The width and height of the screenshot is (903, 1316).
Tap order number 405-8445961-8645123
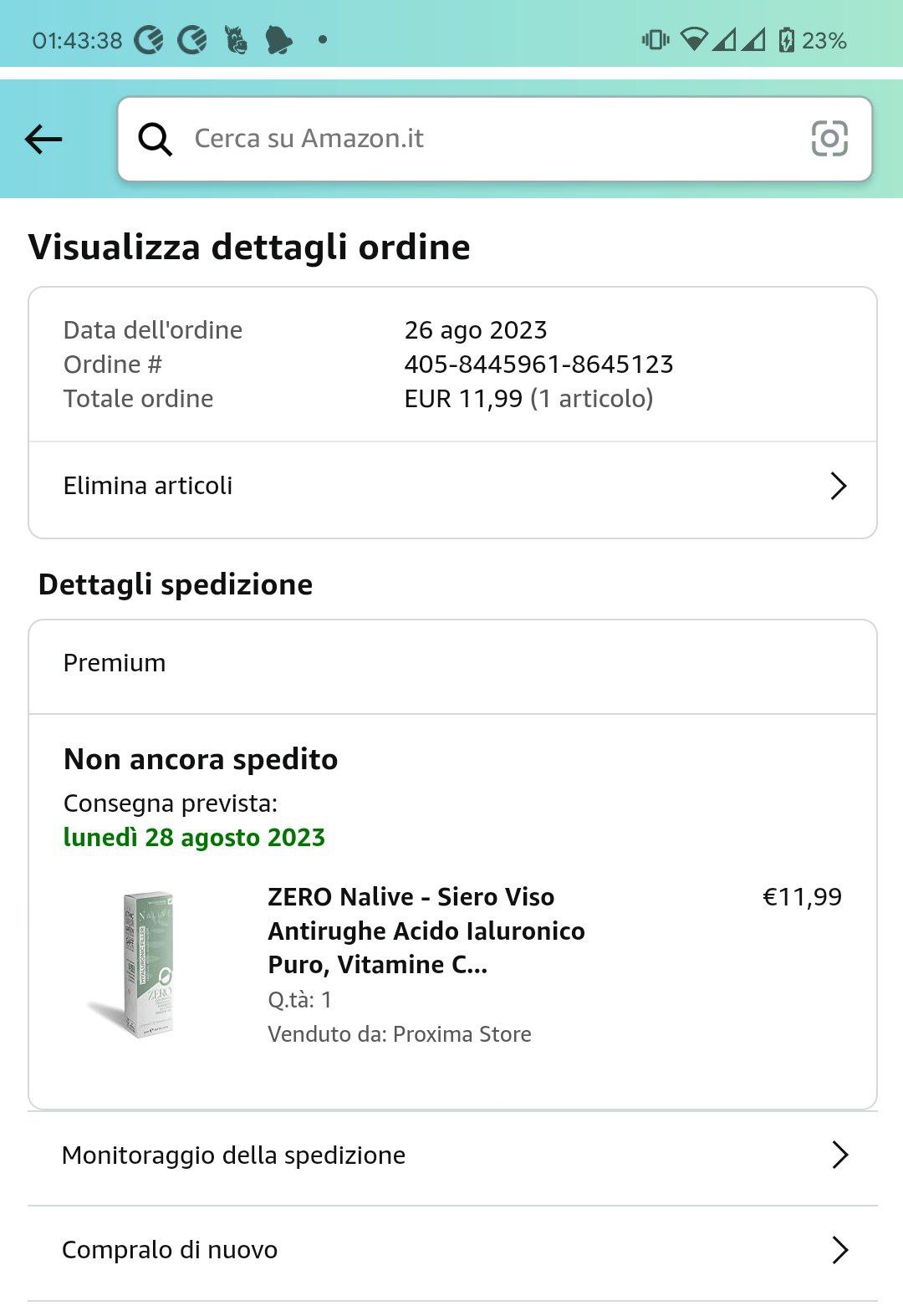point(538,365)
